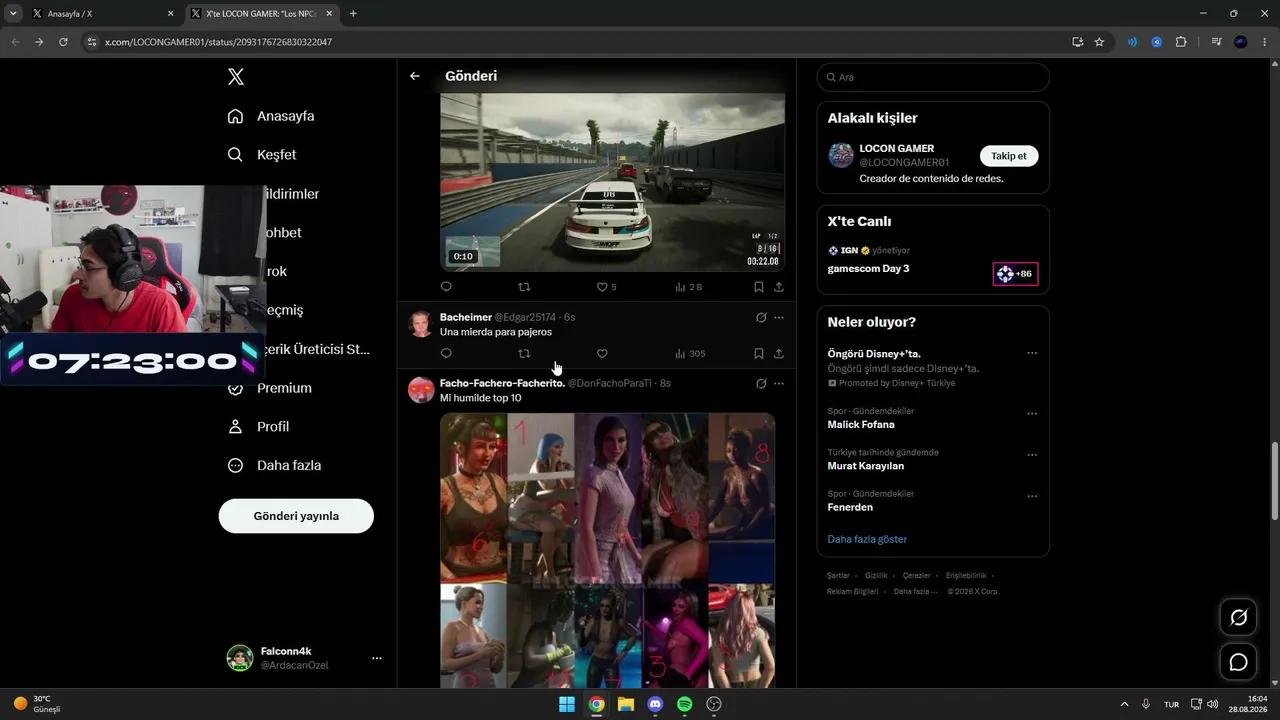Open File Explorer from the taskbar
This screenshot has width=1280, height=720.
pos(626,704)
